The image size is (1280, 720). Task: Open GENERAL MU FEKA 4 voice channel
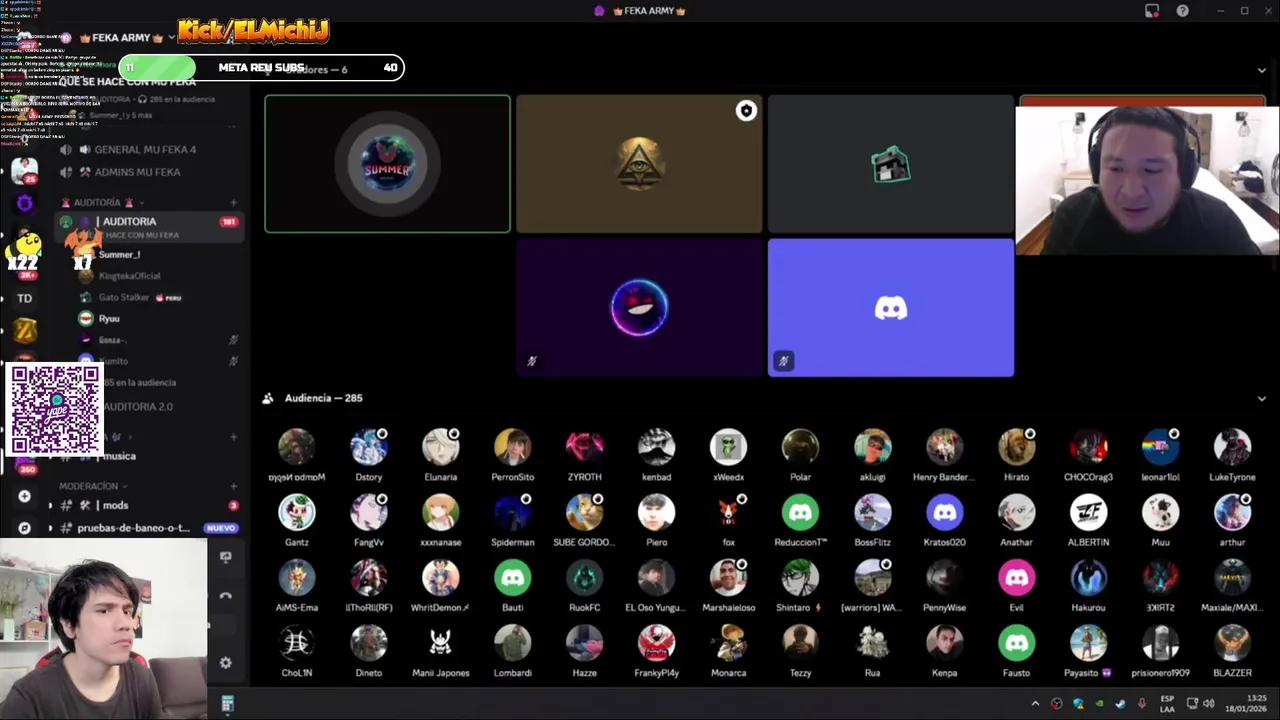pyautogui.click(x=145, y=150)
